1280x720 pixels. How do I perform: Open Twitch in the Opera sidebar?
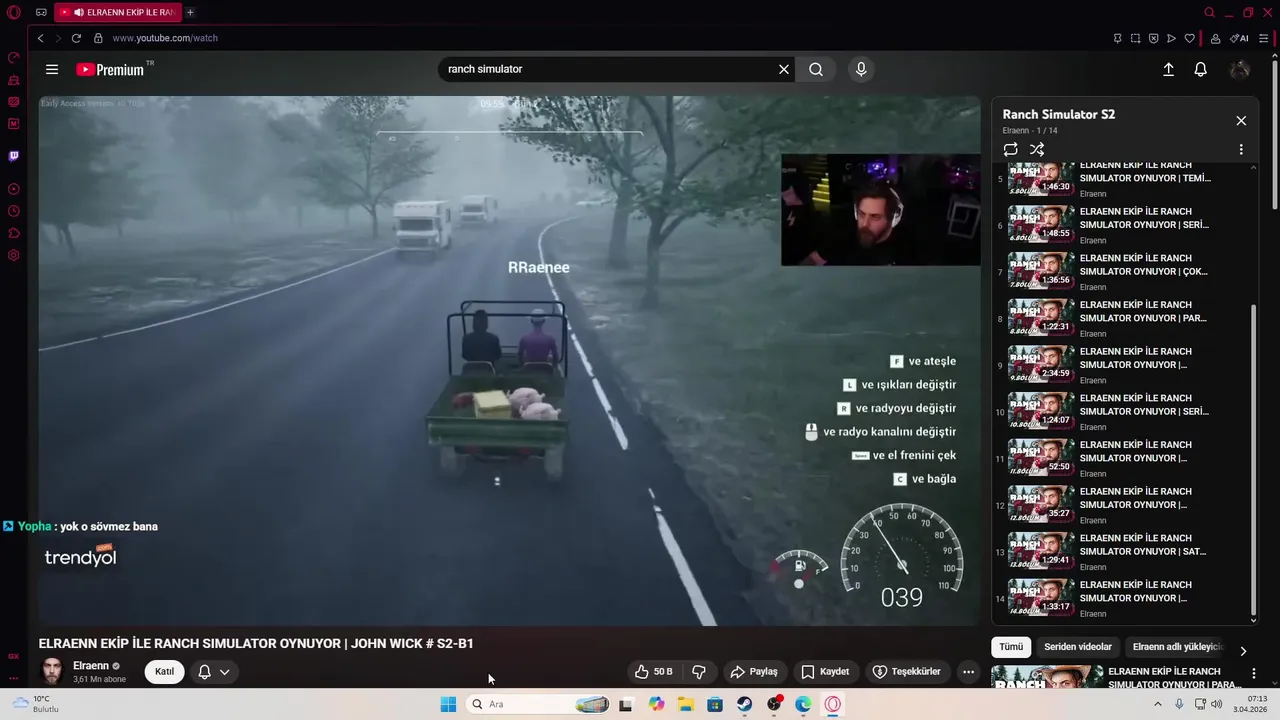(x=14, y=156)
